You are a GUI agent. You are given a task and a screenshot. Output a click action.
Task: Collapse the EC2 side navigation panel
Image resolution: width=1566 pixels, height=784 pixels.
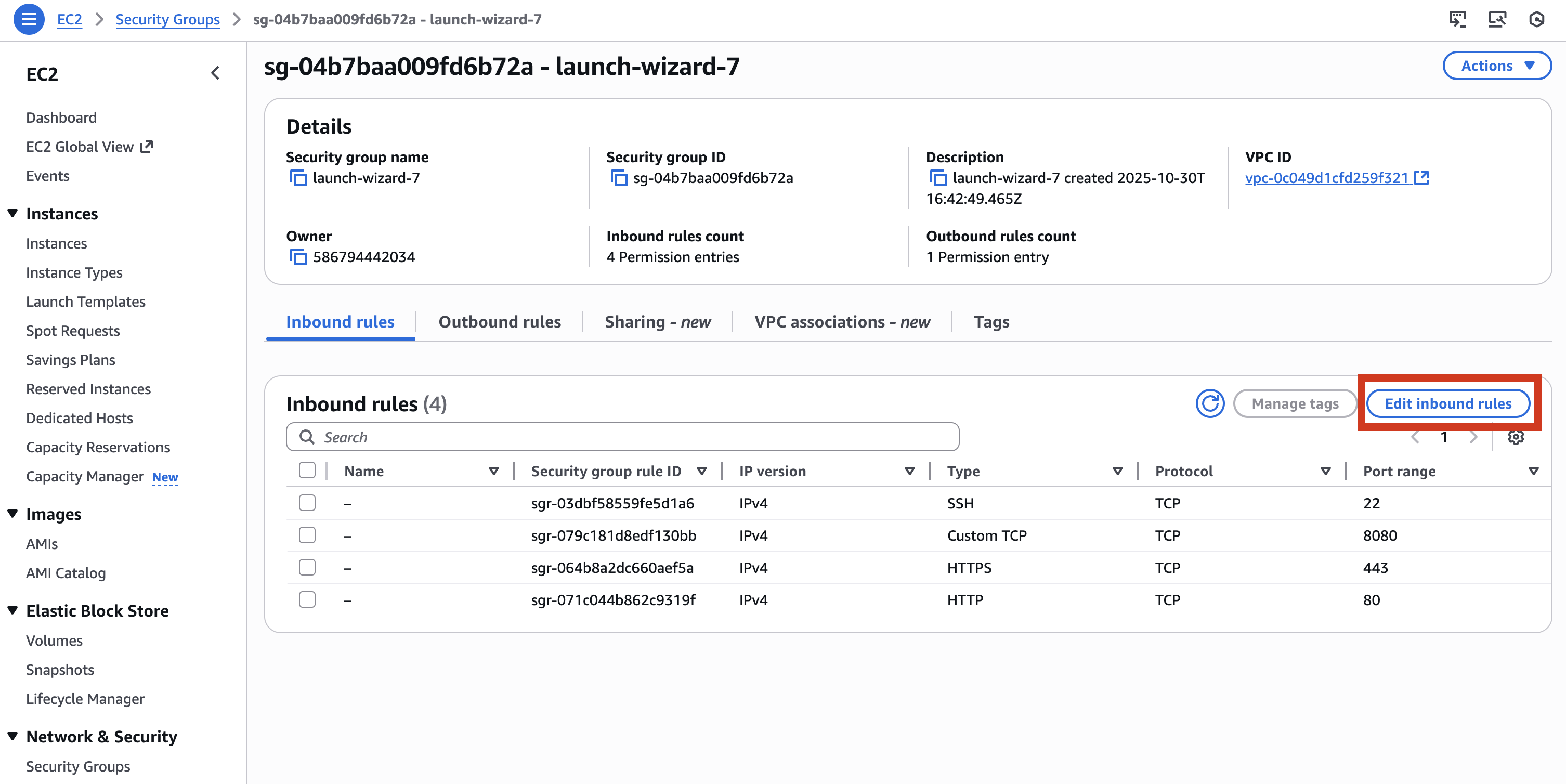[215, 72]
